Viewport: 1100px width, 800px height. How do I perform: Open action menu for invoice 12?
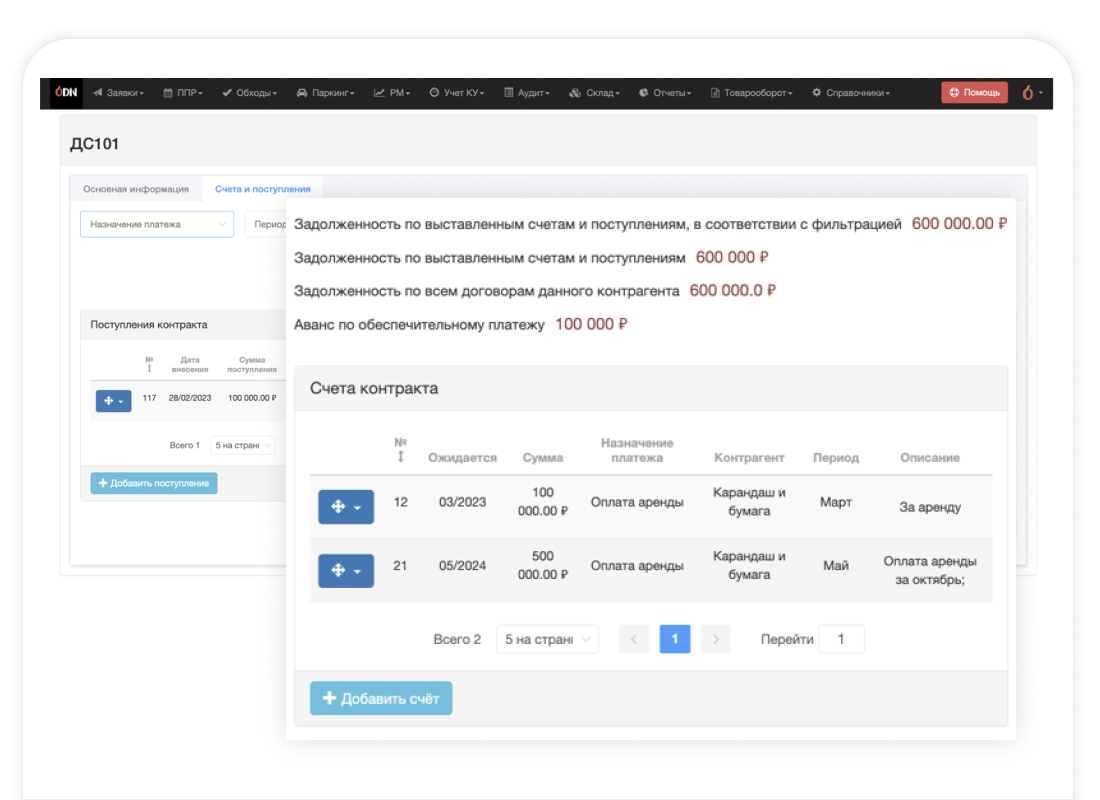click(346, 507)
